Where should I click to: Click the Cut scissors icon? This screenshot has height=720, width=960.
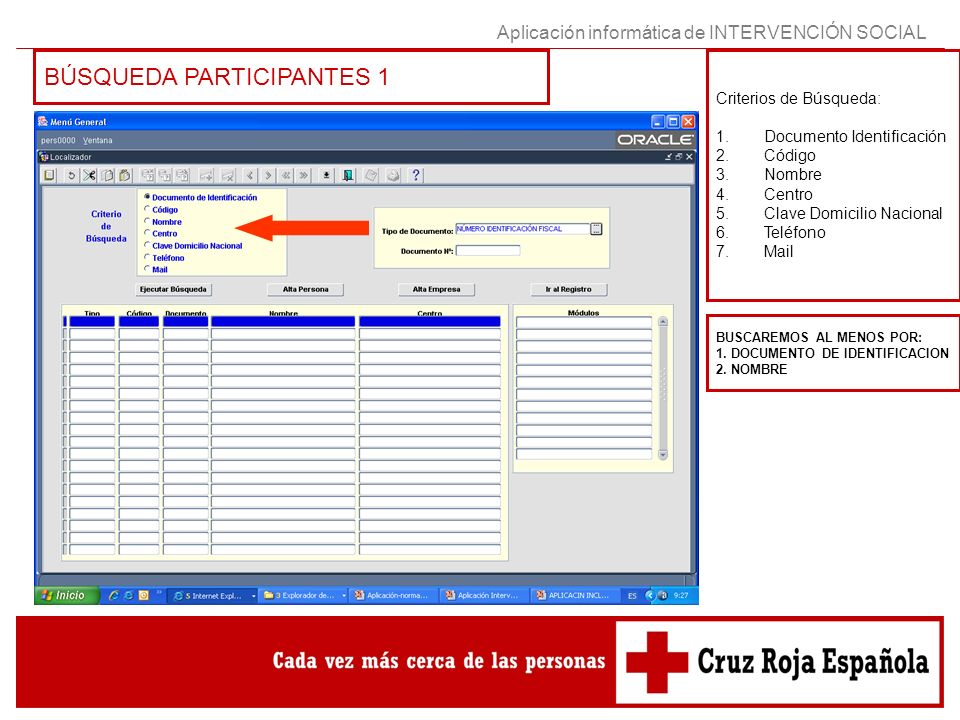89,176
